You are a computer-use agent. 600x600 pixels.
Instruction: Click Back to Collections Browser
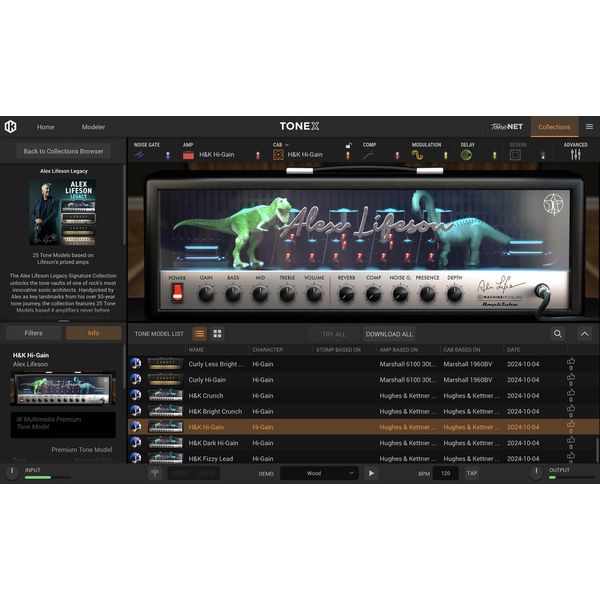click(64, 151)
